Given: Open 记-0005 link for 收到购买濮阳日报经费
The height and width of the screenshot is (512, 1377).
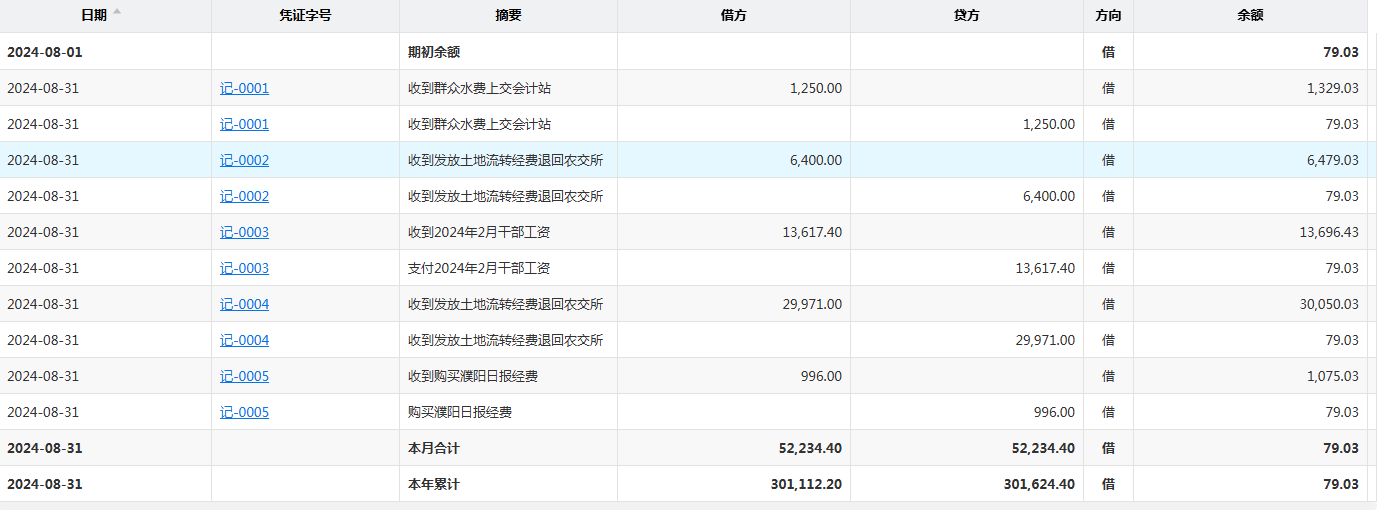Looking at the screenshot, I should 244,376.
